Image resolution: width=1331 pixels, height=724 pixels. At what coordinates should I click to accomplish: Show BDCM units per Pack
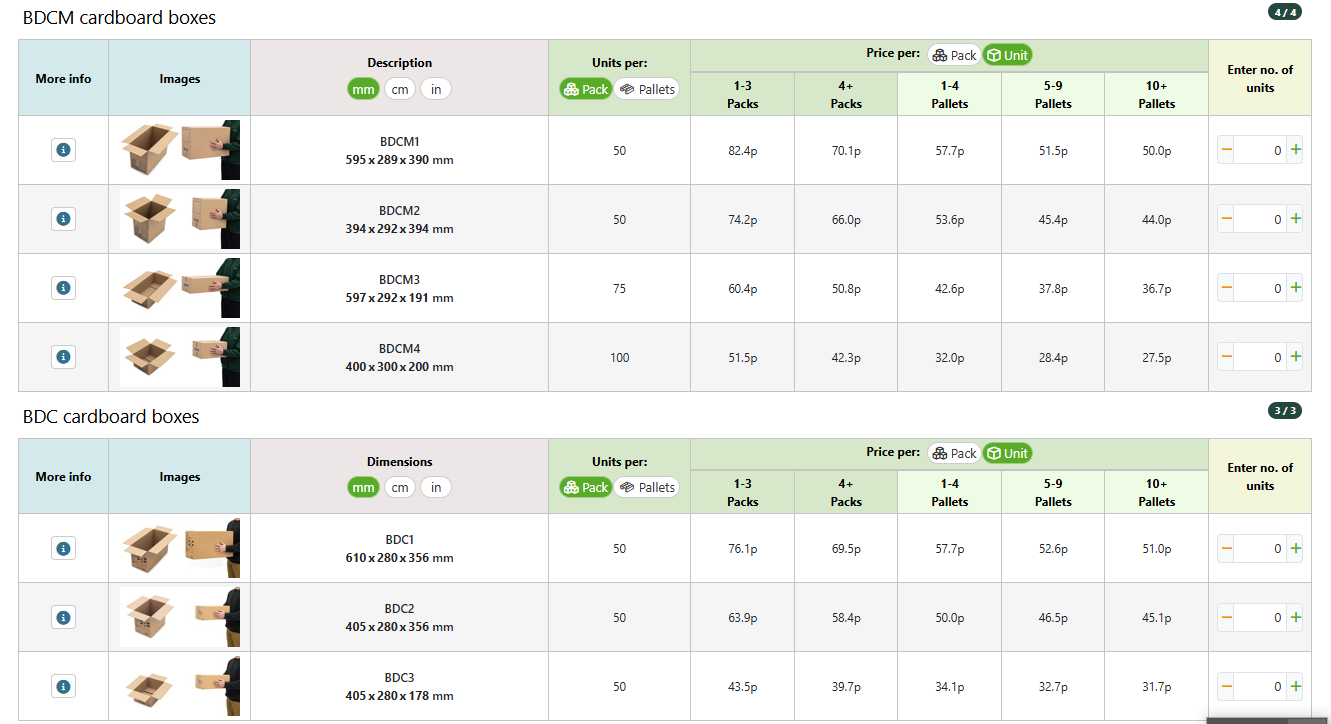point(586,89)
